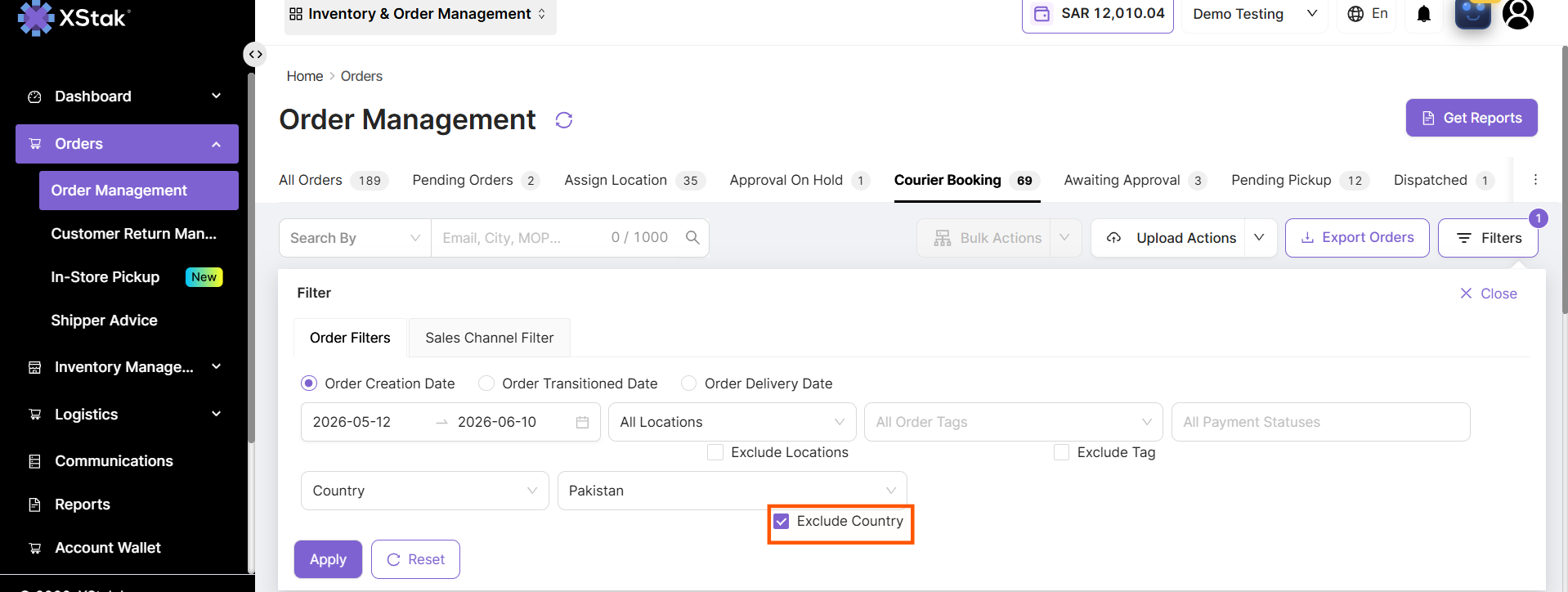Image resolution: width=1568 pixels, height=592 pixels.
Task: Click the refresh icon beside Order Management
Action: pos(564,120)
